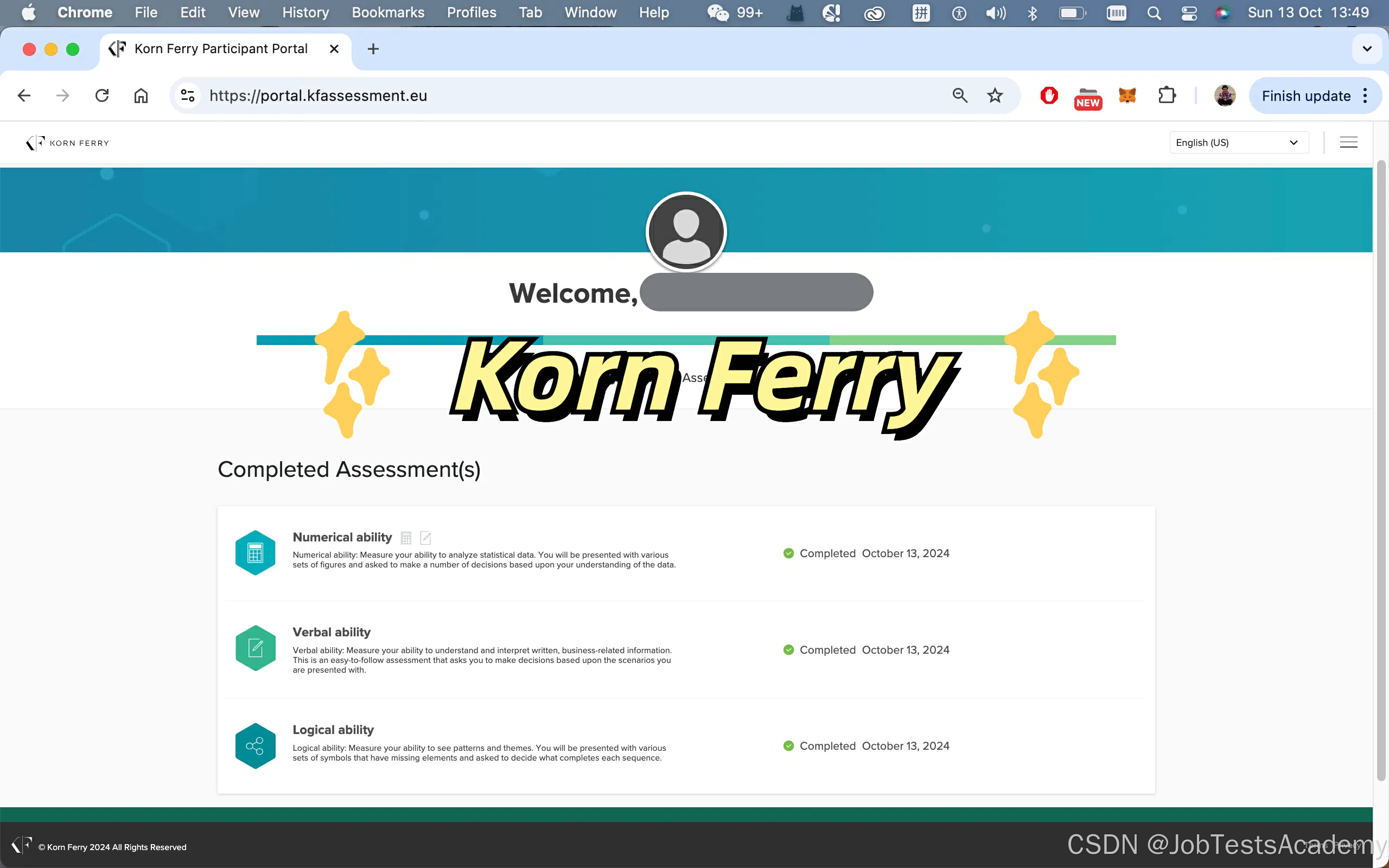This screenshot has width=1389, height=868.
Task: Click the MetaMask fox extension icon
Action: [1127, 96]
